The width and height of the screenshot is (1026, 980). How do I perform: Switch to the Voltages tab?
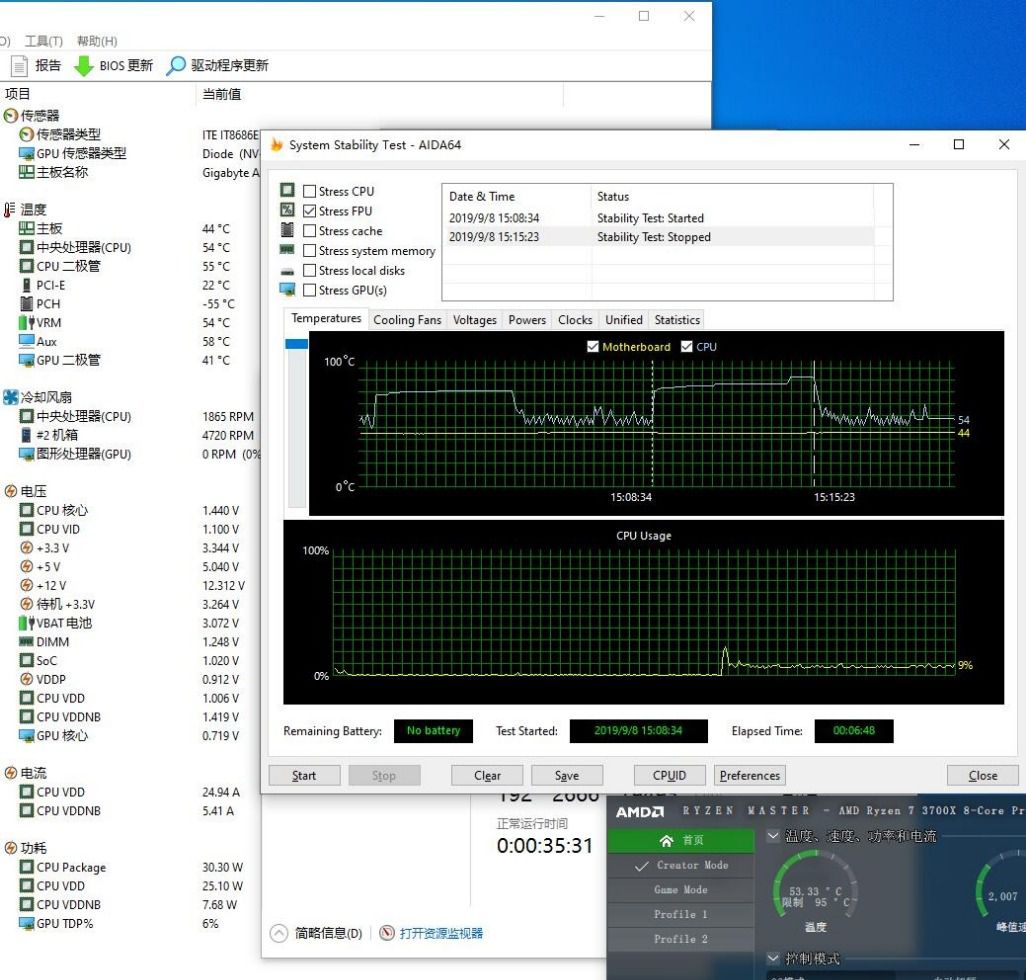[474, 319]
